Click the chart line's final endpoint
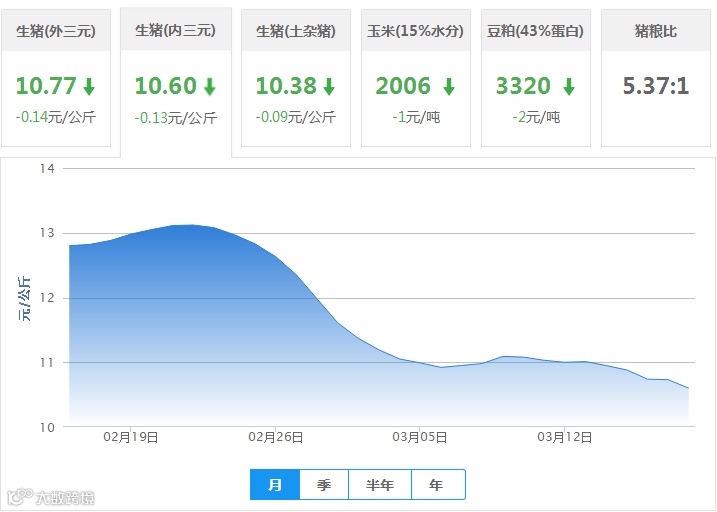 688,388
